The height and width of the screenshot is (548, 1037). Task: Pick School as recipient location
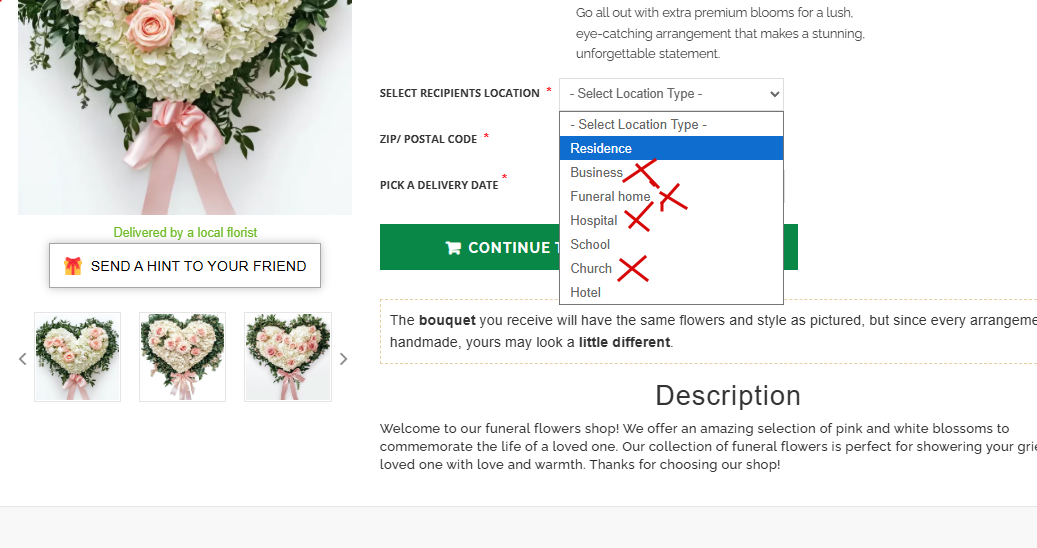(x=671, y=245)
